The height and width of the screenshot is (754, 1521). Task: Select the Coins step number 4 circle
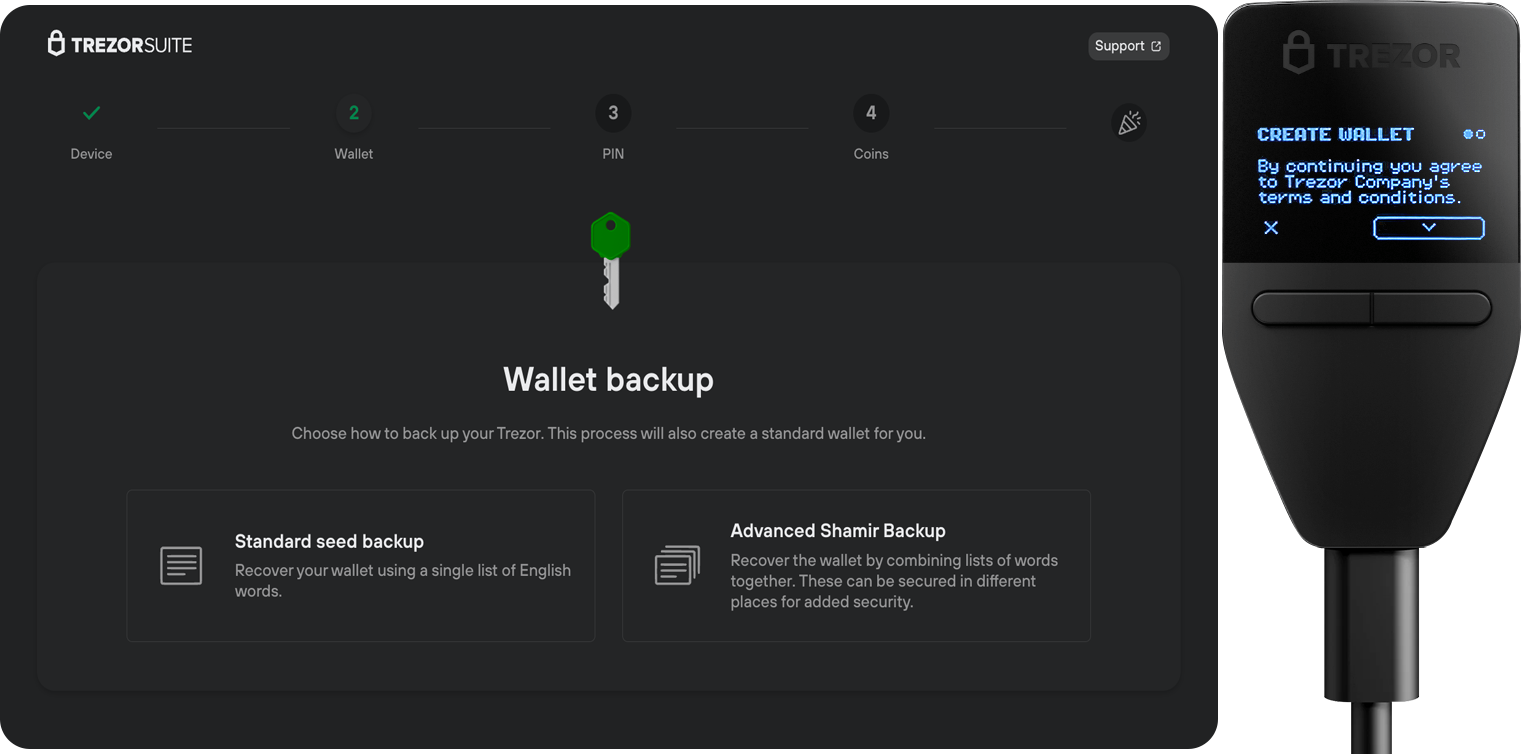871,113
